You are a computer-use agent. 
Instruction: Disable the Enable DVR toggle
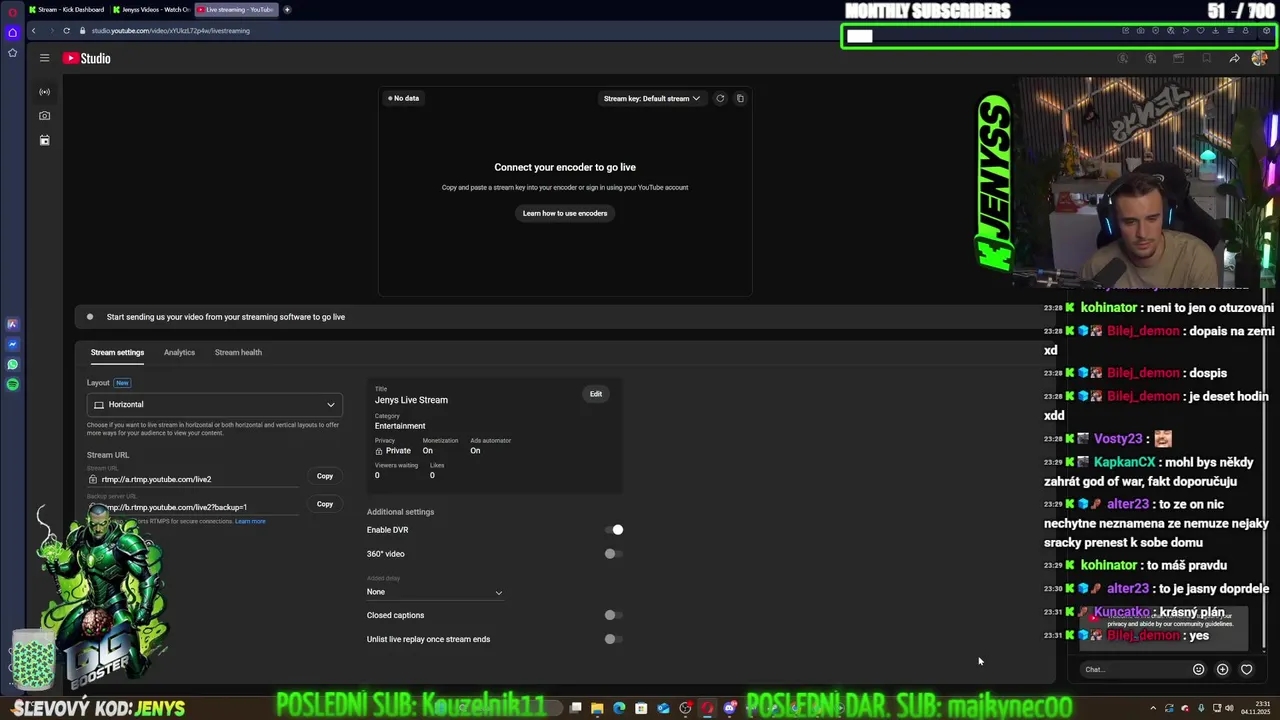(x=614, y=530)
